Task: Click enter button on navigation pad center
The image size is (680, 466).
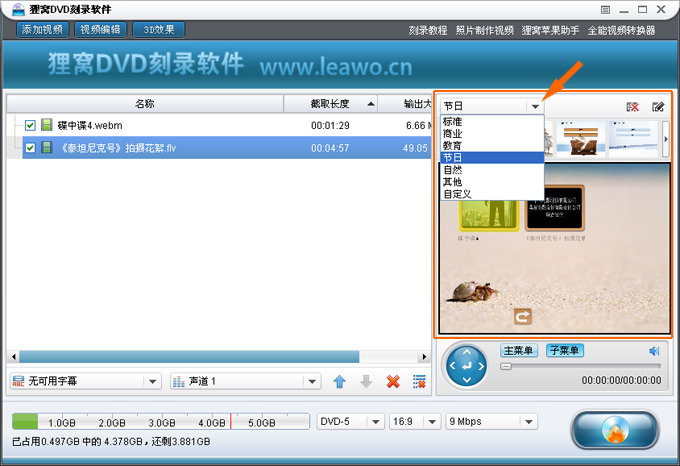Action: pos(467,366)
